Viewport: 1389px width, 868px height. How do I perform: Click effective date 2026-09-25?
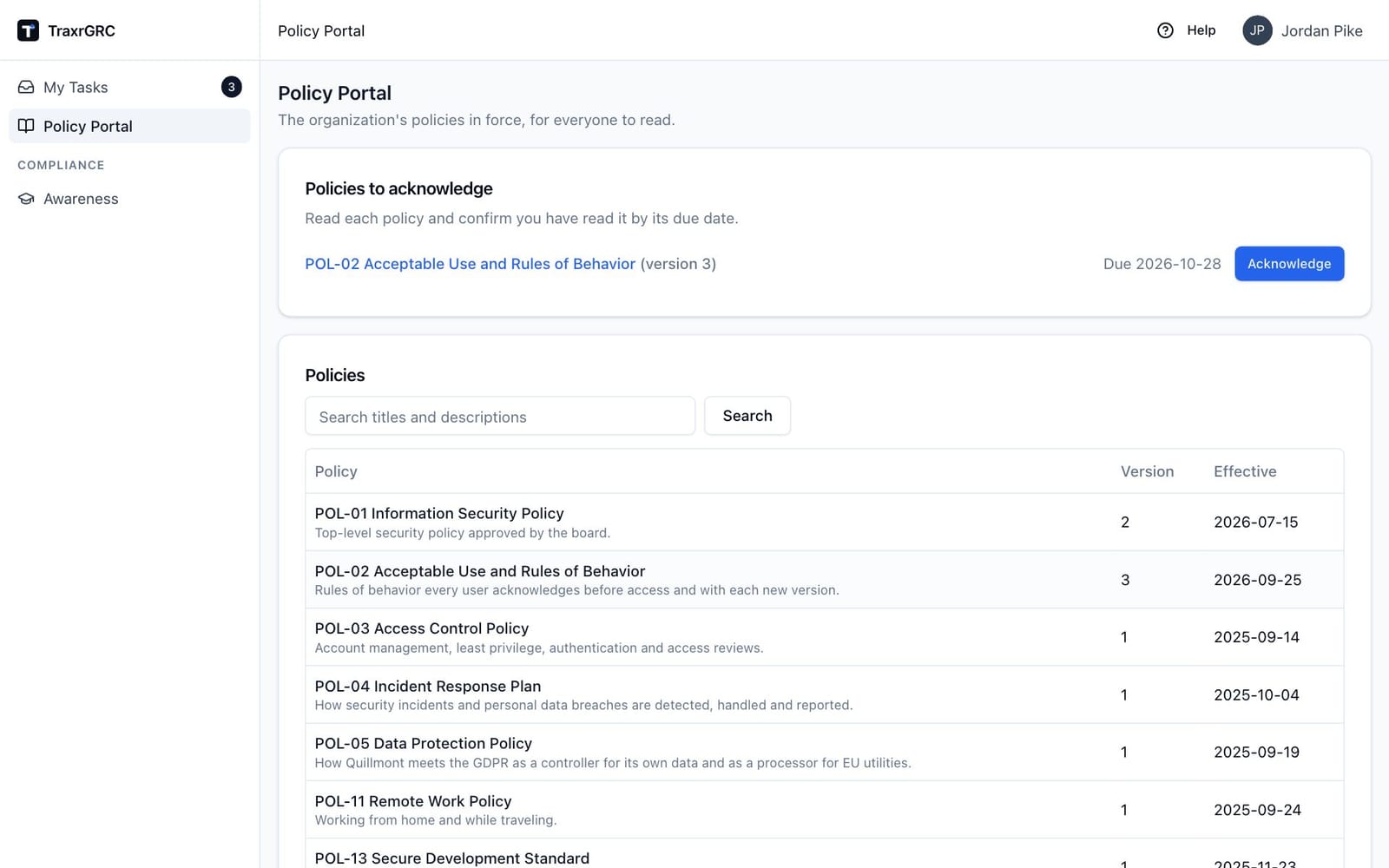[x=1257, y=580]
